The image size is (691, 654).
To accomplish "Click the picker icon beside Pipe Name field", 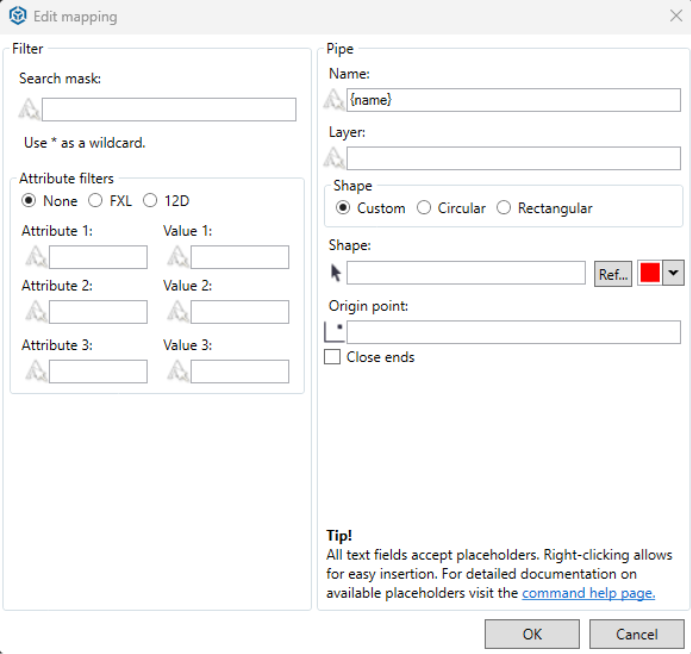I will [x=334, y=100].
